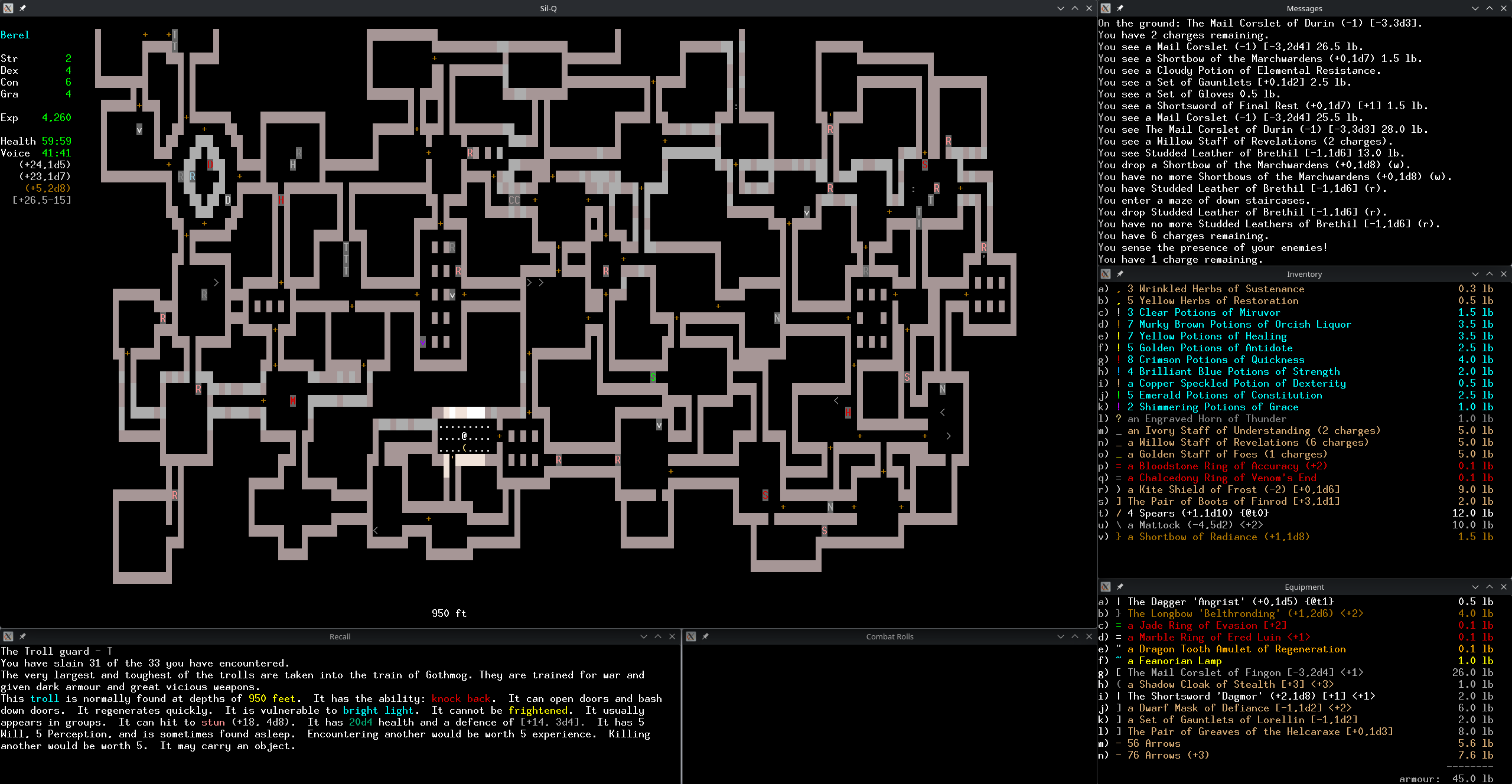Click the green S monster on the map

[653, 377]
